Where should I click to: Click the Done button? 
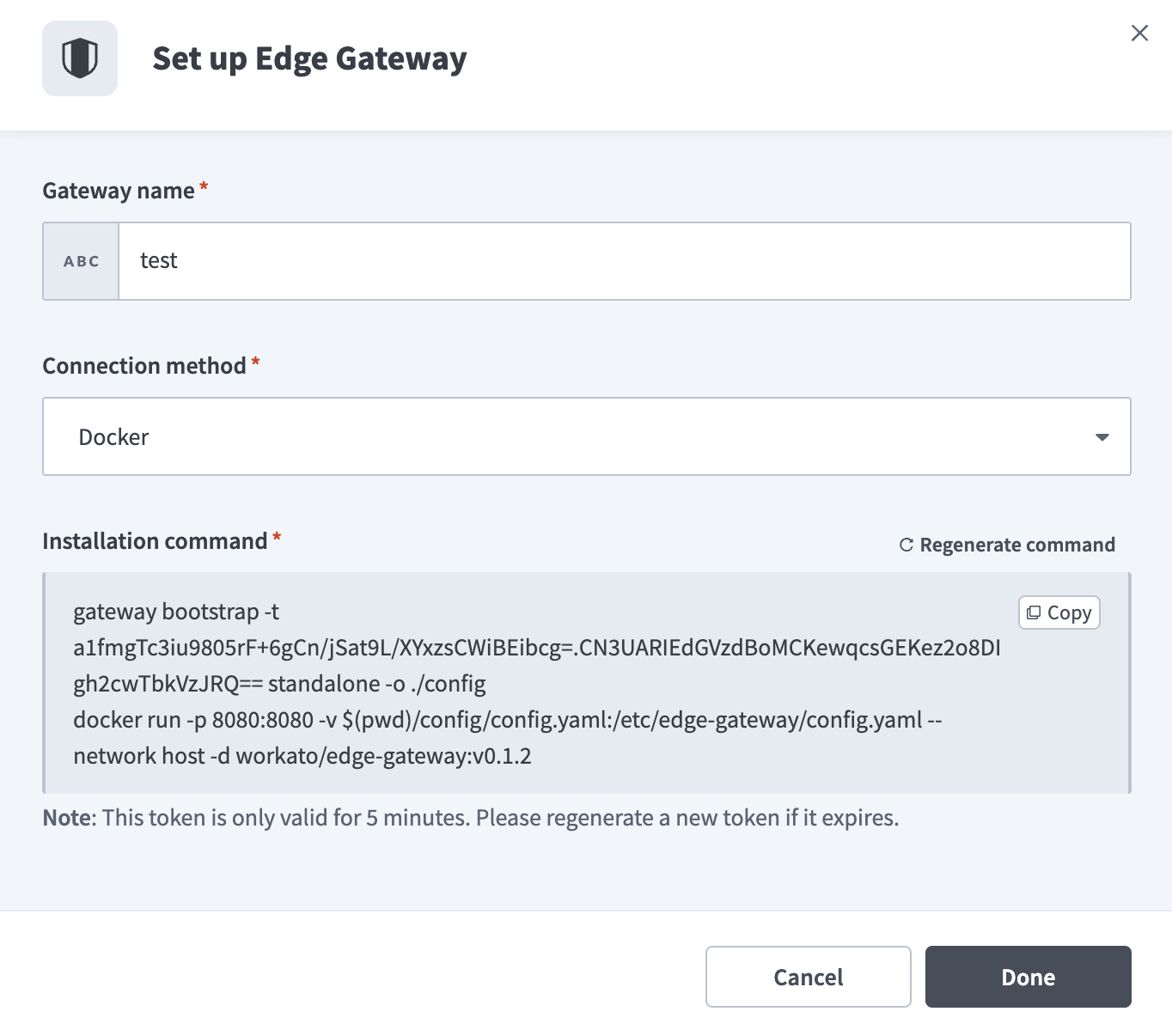tap(1028, 977)
